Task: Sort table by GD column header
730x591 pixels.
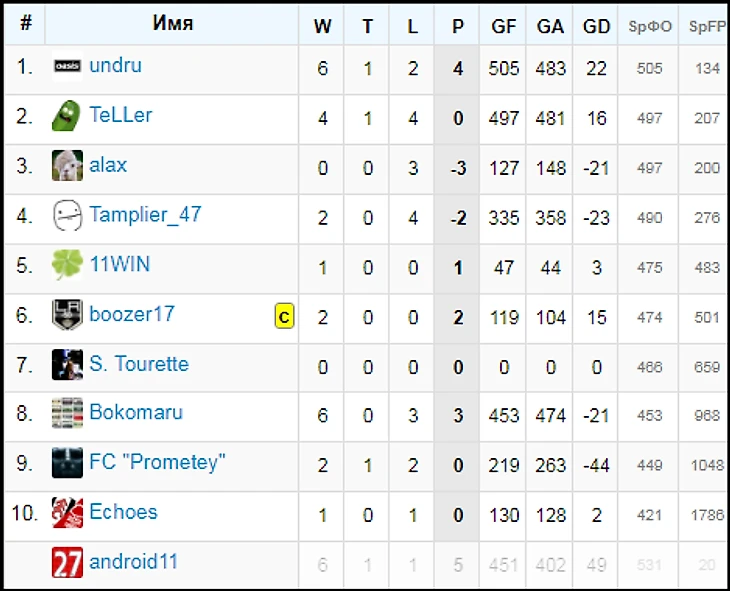Action: coord(596,27)
